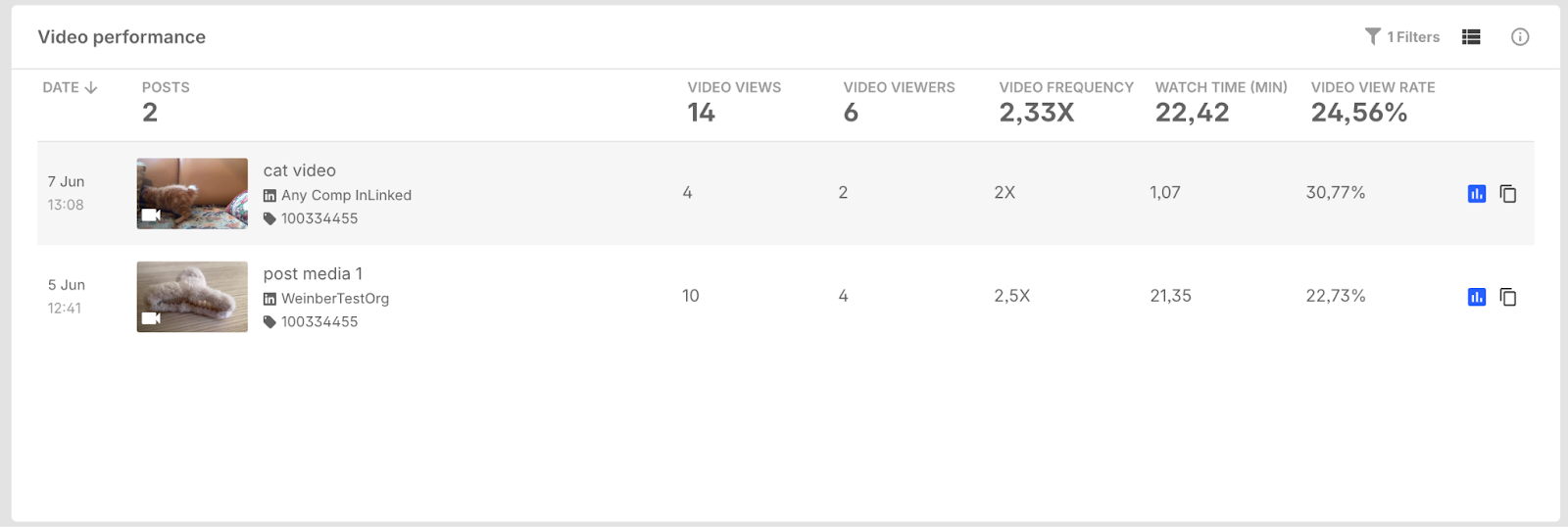Image resolution: width=1568 pixels, height=527 pixels.
Task: Open the info circle icon
Action: coord(1520,36)
